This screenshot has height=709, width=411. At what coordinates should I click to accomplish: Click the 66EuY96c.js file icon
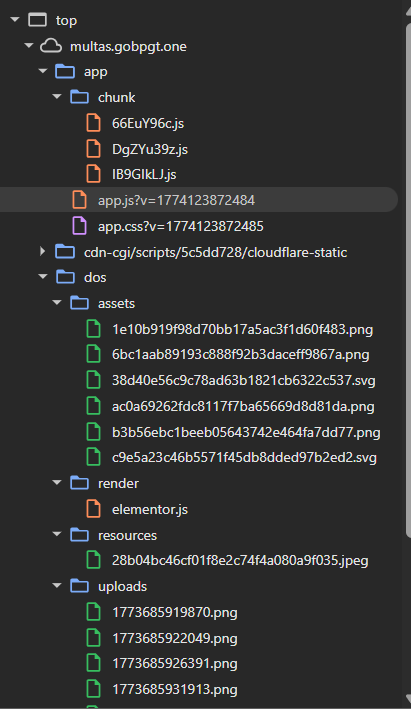coord(94,123)
